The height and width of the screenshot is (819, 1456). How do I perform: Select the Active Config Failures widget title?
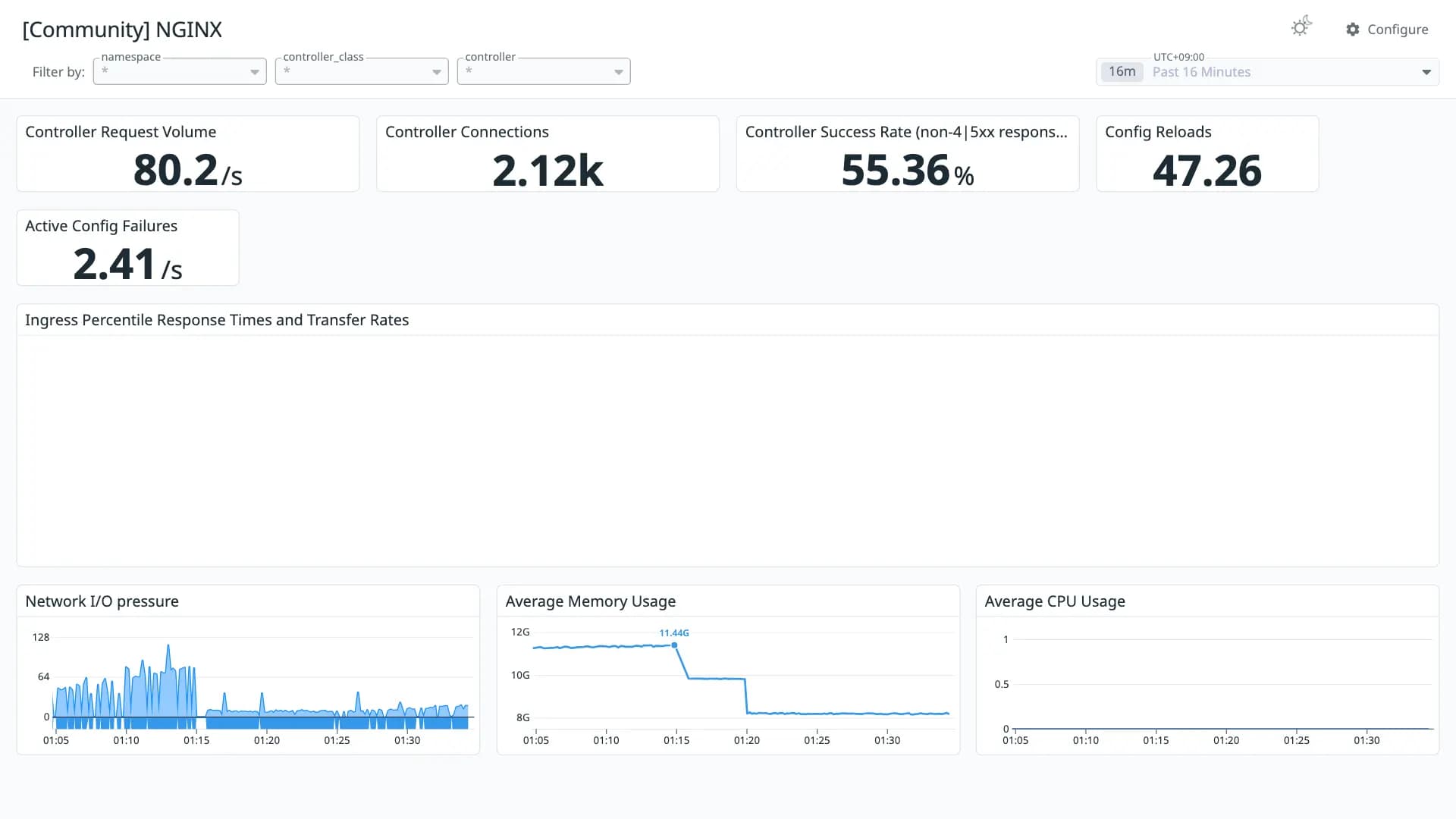point(101,226)
